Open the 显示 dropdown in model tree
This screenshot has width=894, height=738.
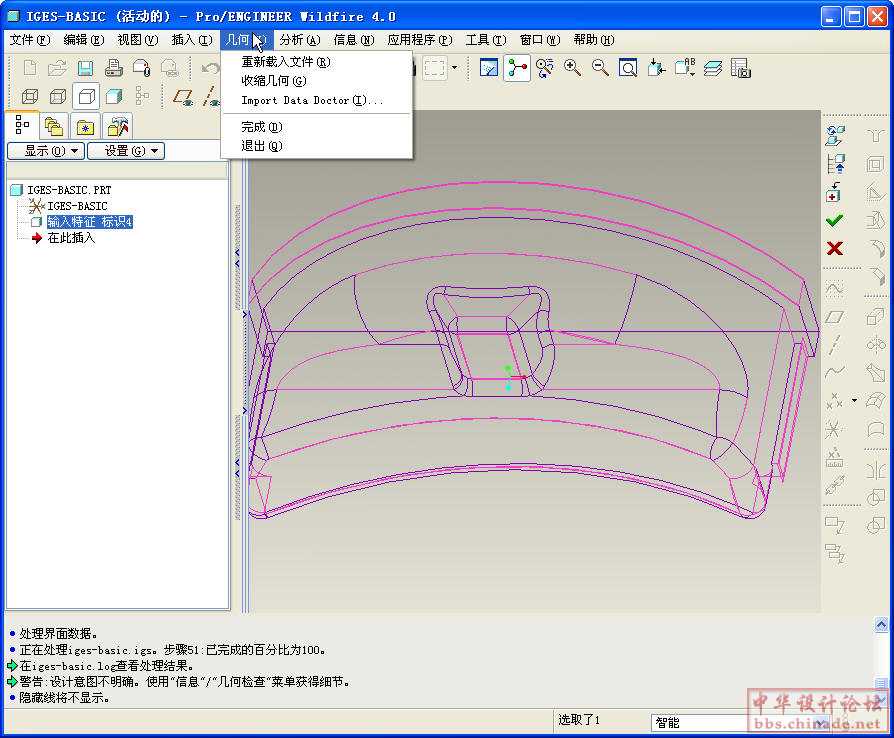46,151
